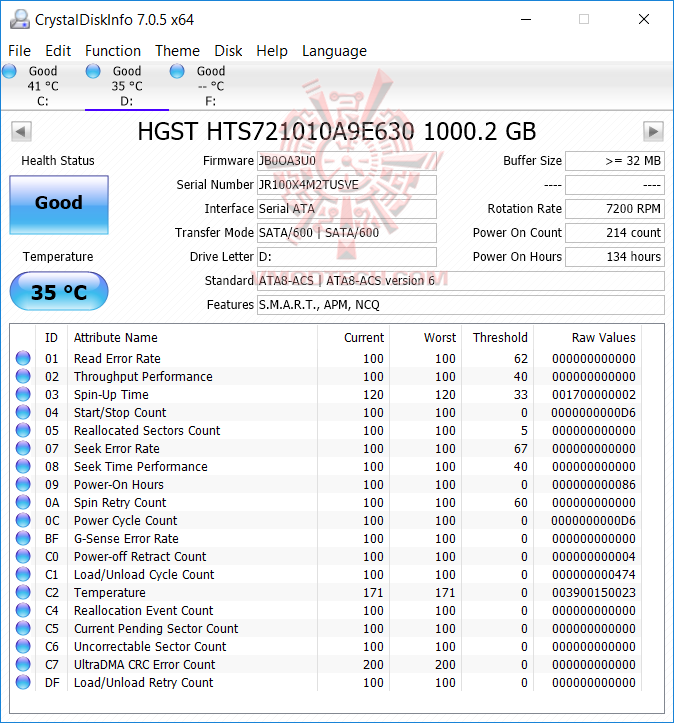Click the Good health status button

(x=59, y=204)
